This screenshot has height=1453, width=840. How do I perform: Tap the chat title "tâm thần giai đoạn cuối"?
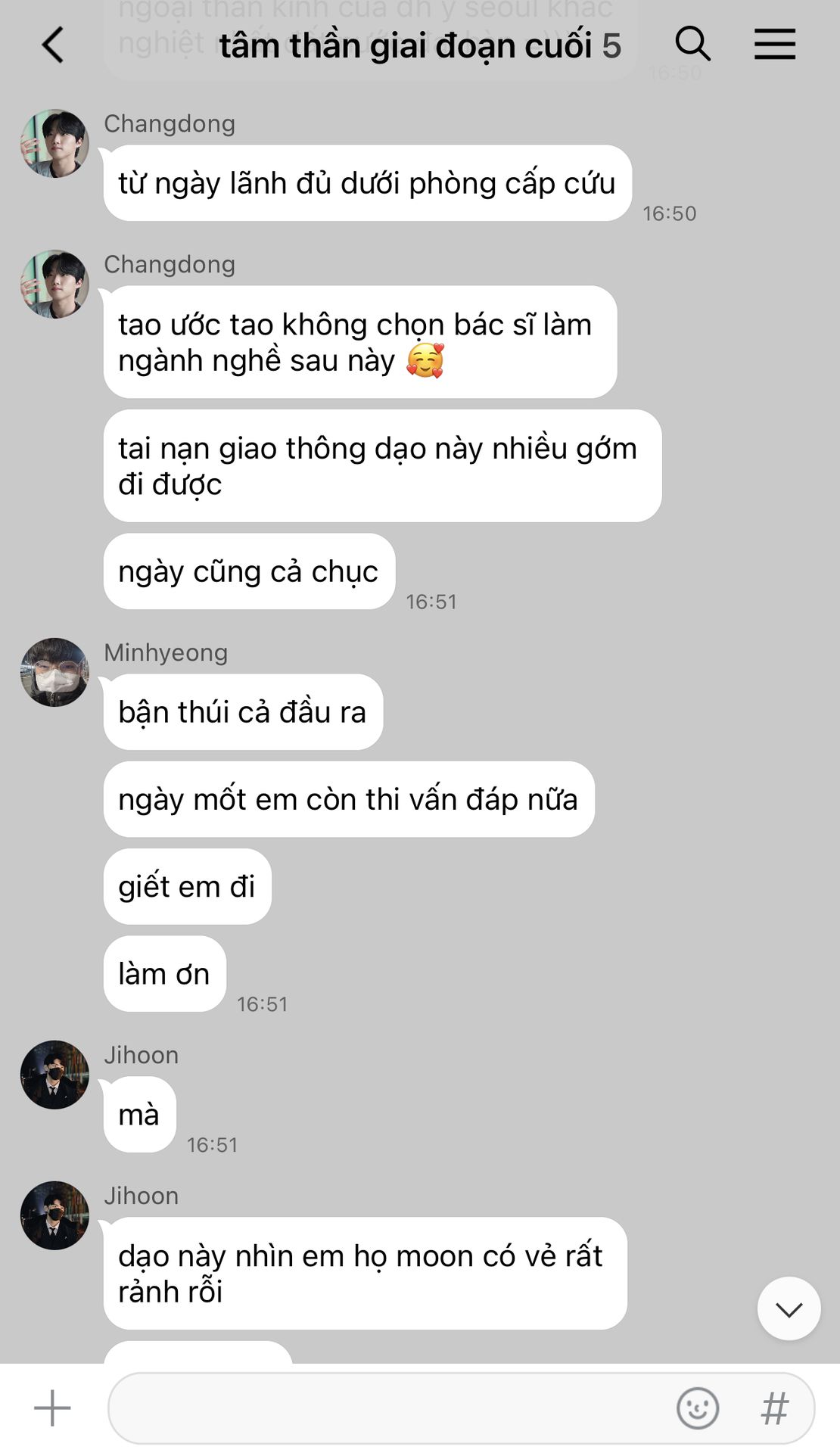point(406,45)
